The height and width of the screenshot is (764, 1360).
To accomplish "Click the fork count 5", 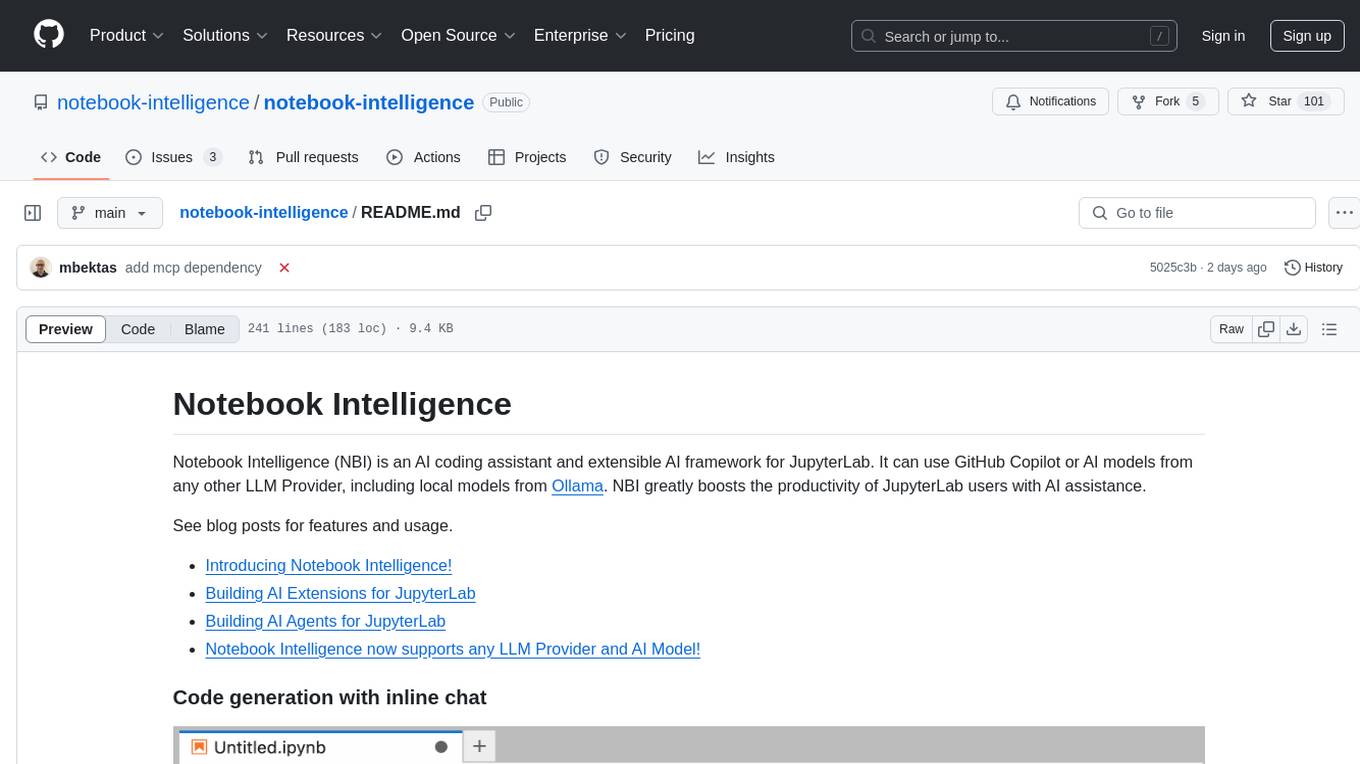I will click(x=1195, y=101).
